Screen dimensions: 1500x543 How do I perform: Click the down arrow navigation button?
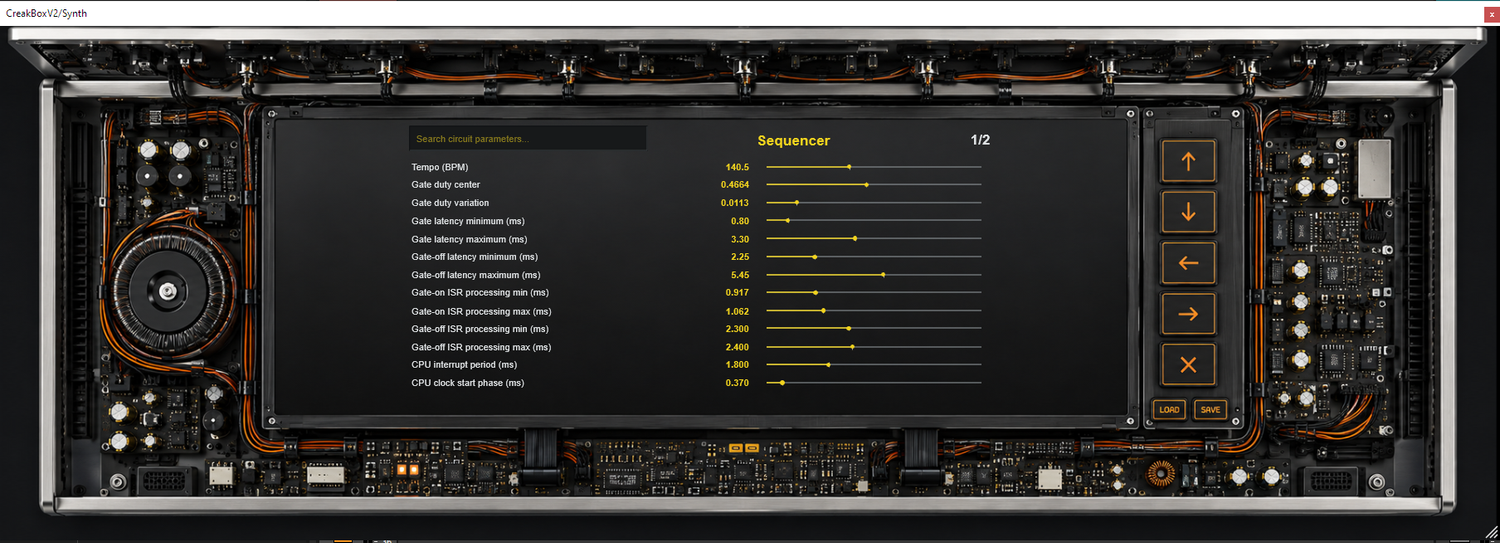pyautogui.click(x=1188, y=212)
